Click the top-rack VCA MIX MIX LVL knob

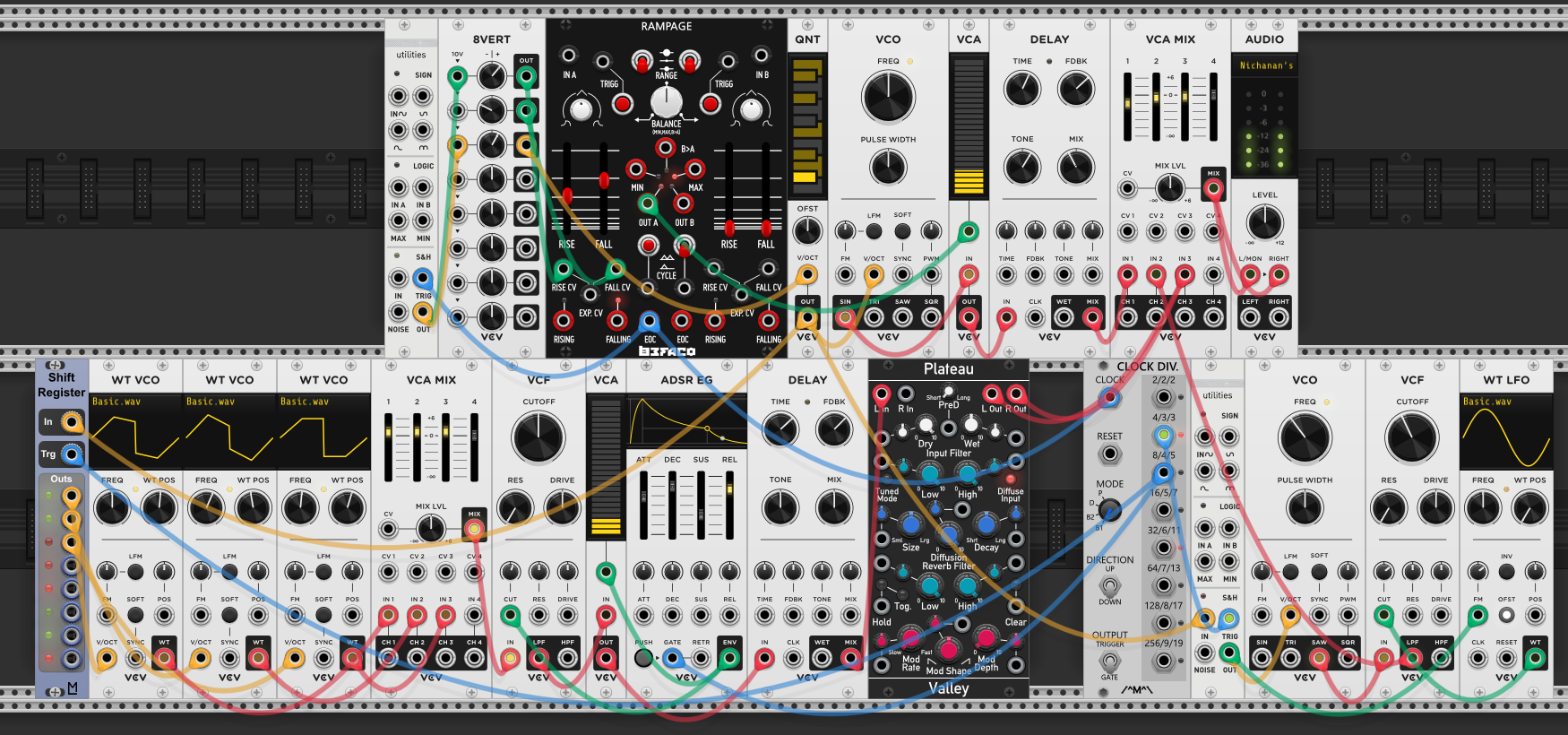[1169, 188]
